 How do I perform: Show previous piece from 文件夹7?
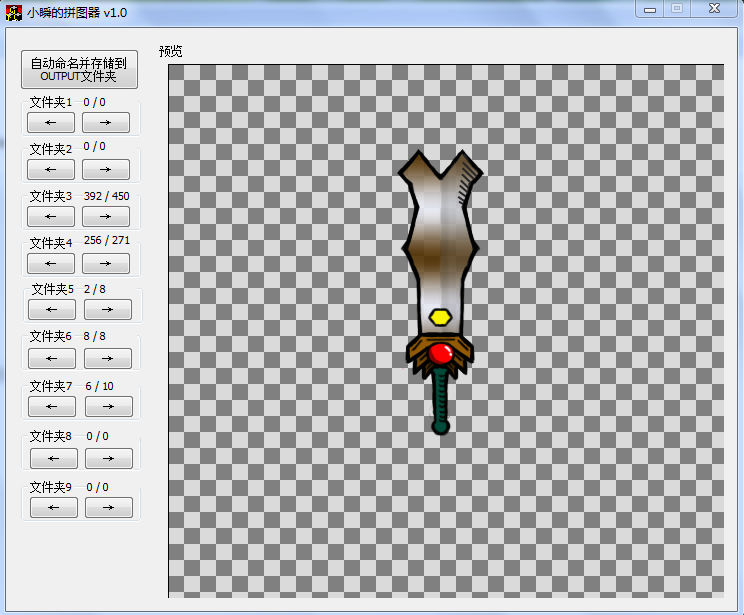point(52,406)
